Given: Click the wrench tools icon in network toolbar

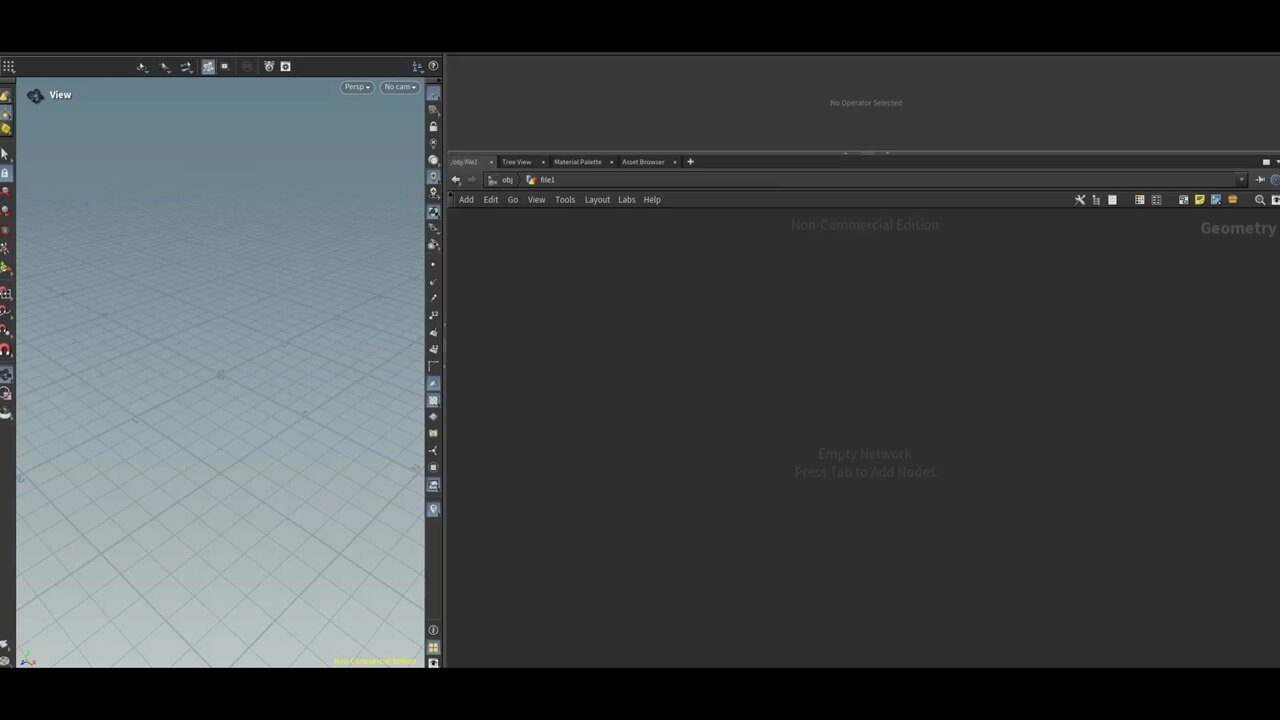Looking at the screenshot, I should pyautogui.click(x=1080, y=200).
